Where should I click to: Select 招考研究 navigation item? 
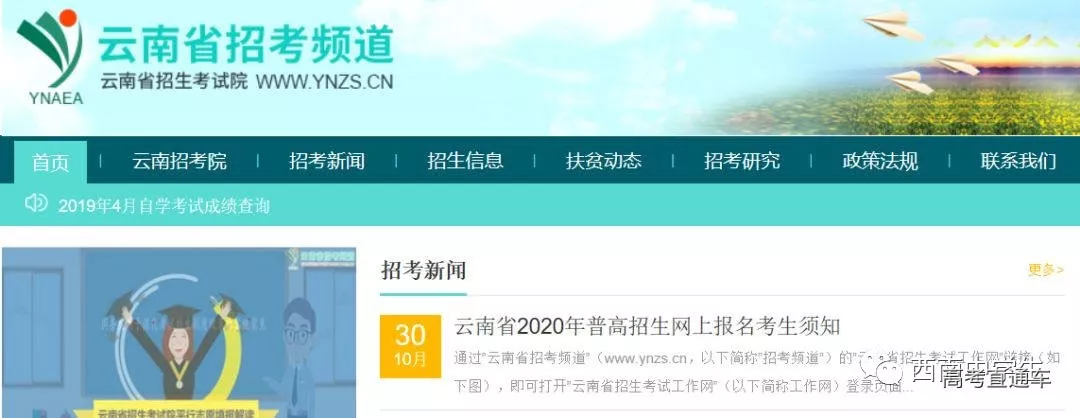(x=742, y=161)
